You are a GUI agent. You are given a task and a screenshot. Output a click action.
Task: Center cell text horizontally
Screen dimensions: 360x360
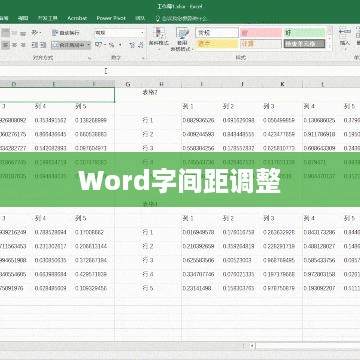click(x=14, y=45)
